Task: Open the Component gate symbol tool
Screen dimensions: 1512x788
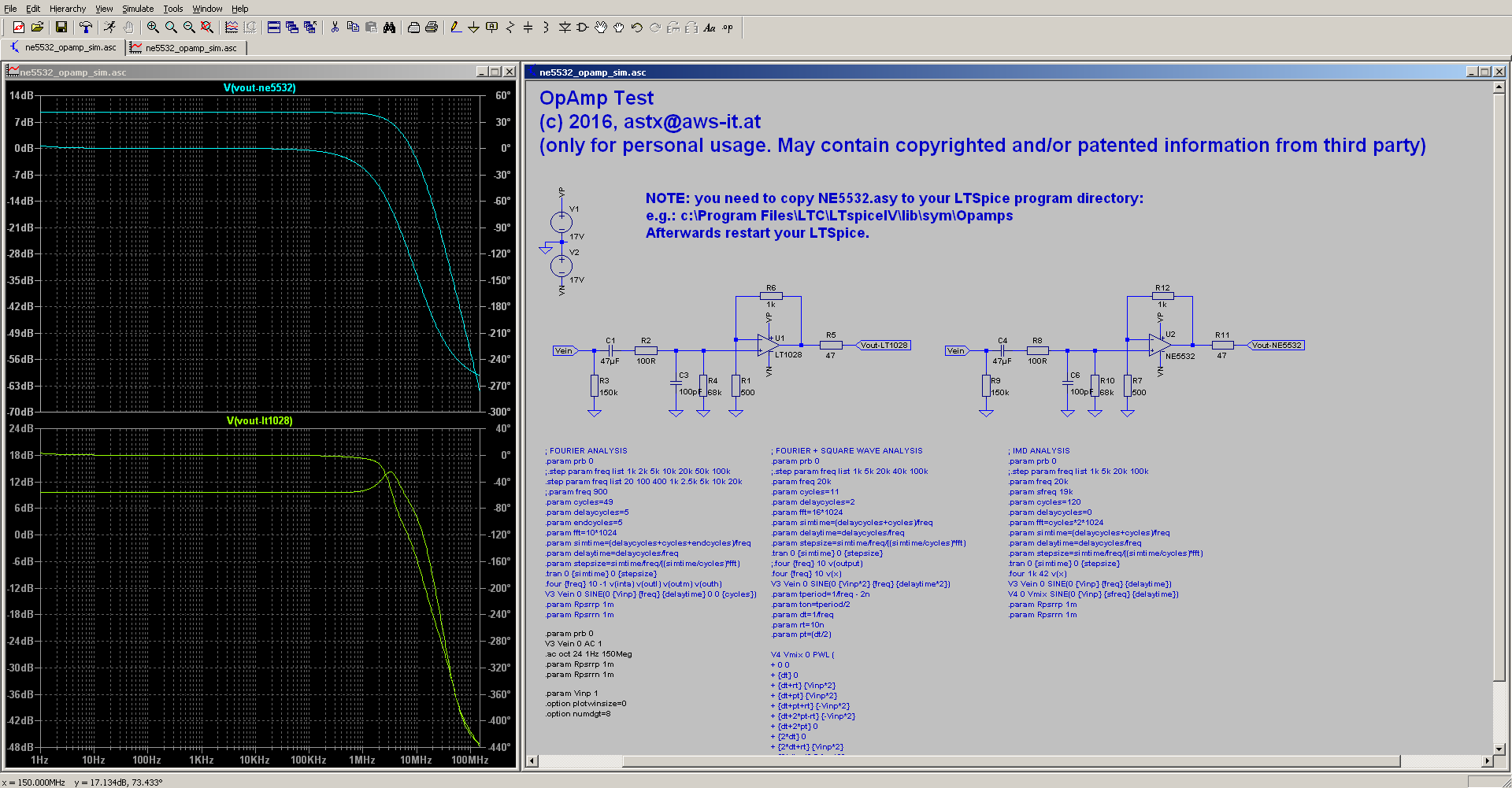Action: coord(583,28)
